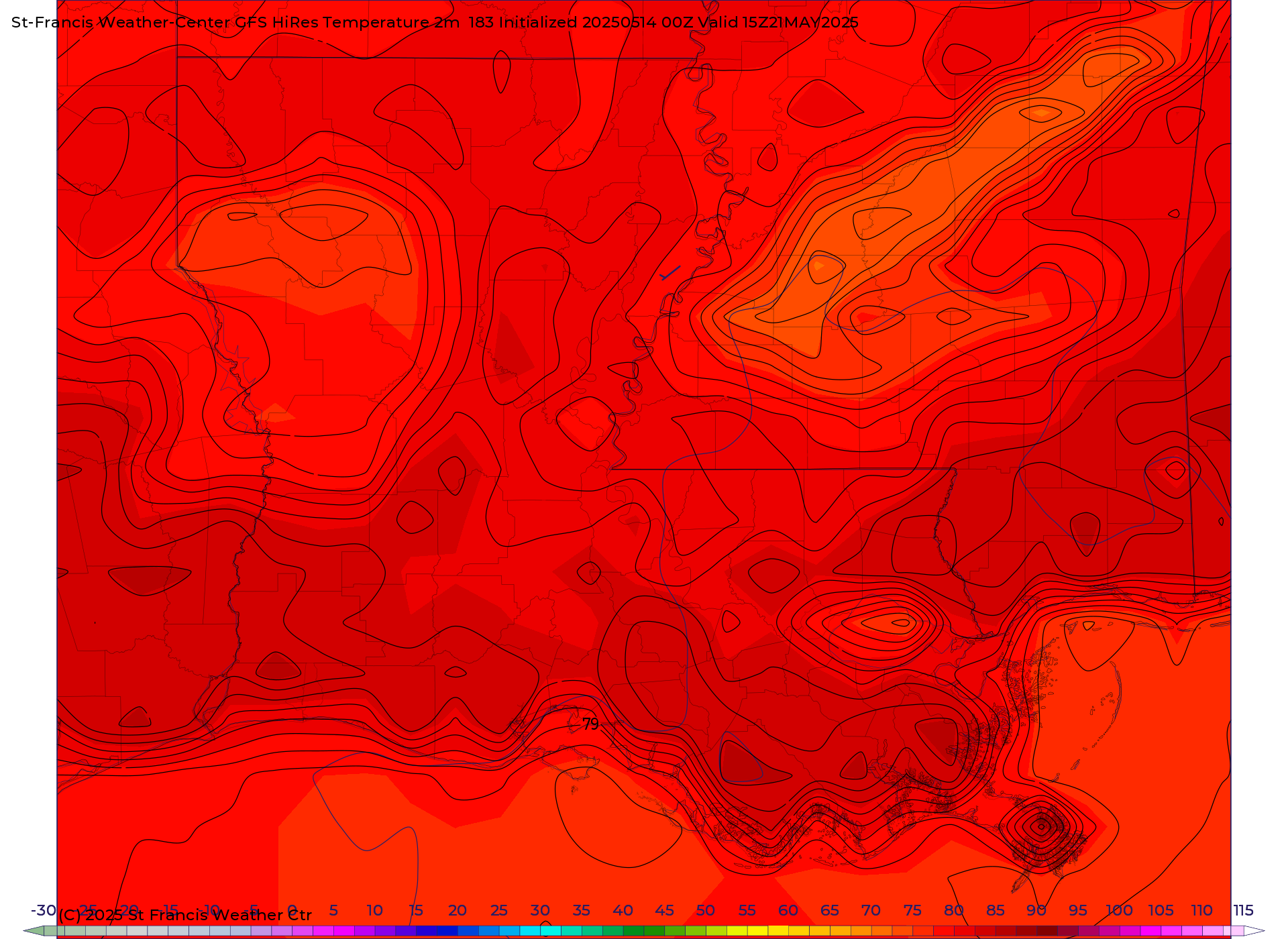Screen dimensions: 1288x939
Task: Select the 40 label on the temperature scale
Action: 623,910
